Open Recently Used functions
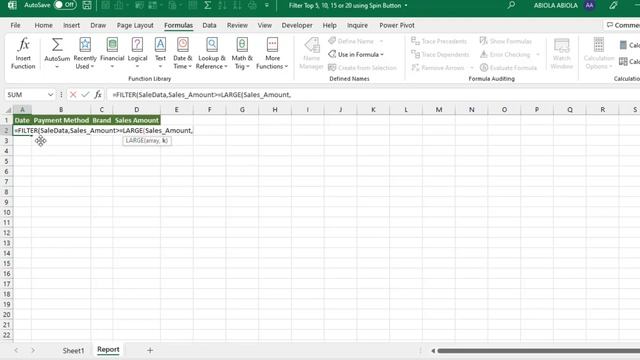 (x=85, y=53)
